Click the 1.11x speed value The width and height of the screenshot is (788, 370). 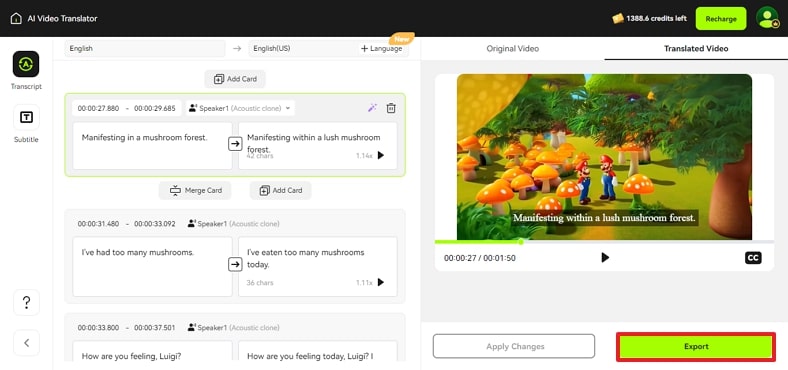[x=364, y=283]
